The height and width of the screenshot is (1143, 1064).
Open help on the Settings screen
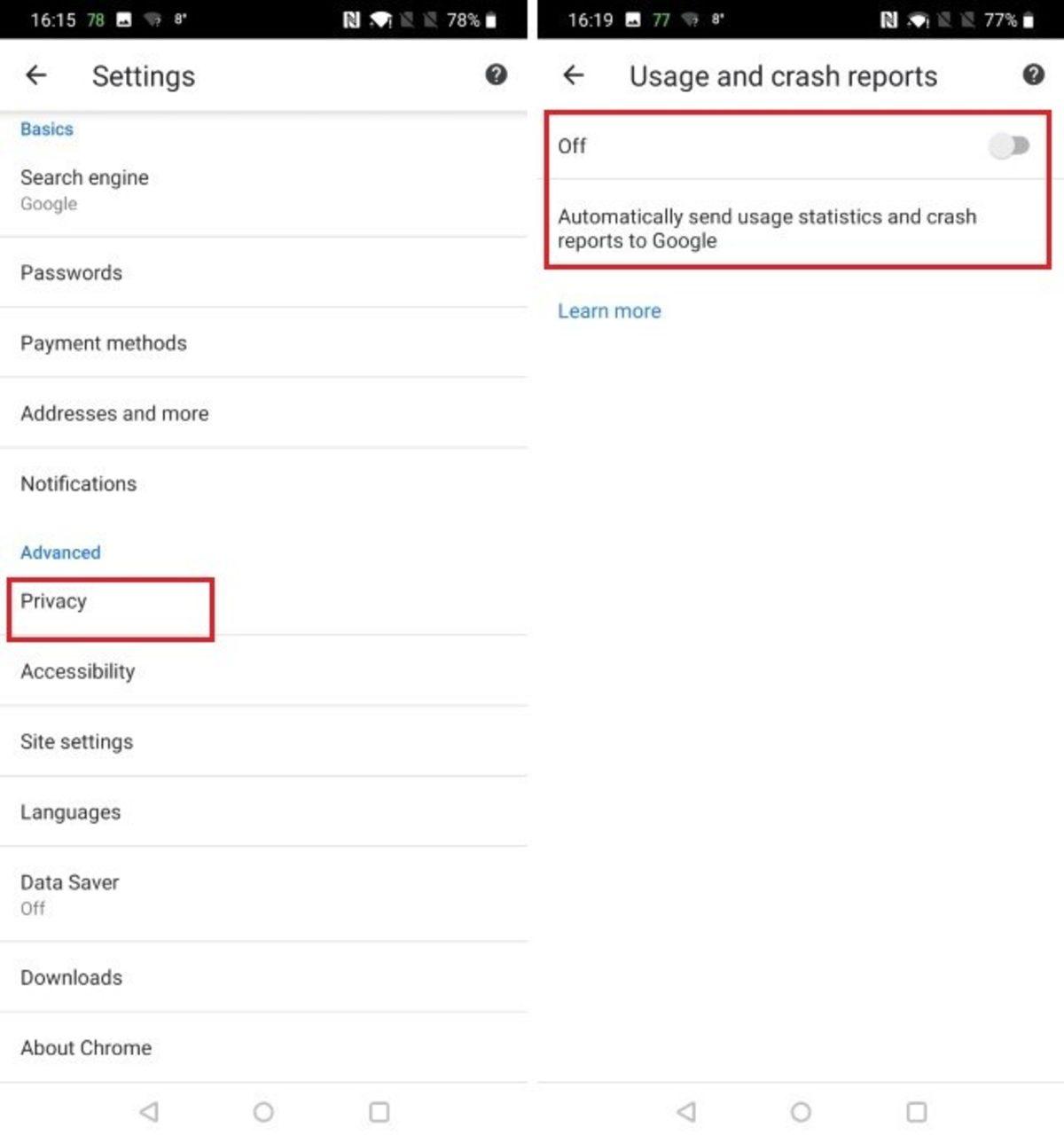click(x=497, y=75)
